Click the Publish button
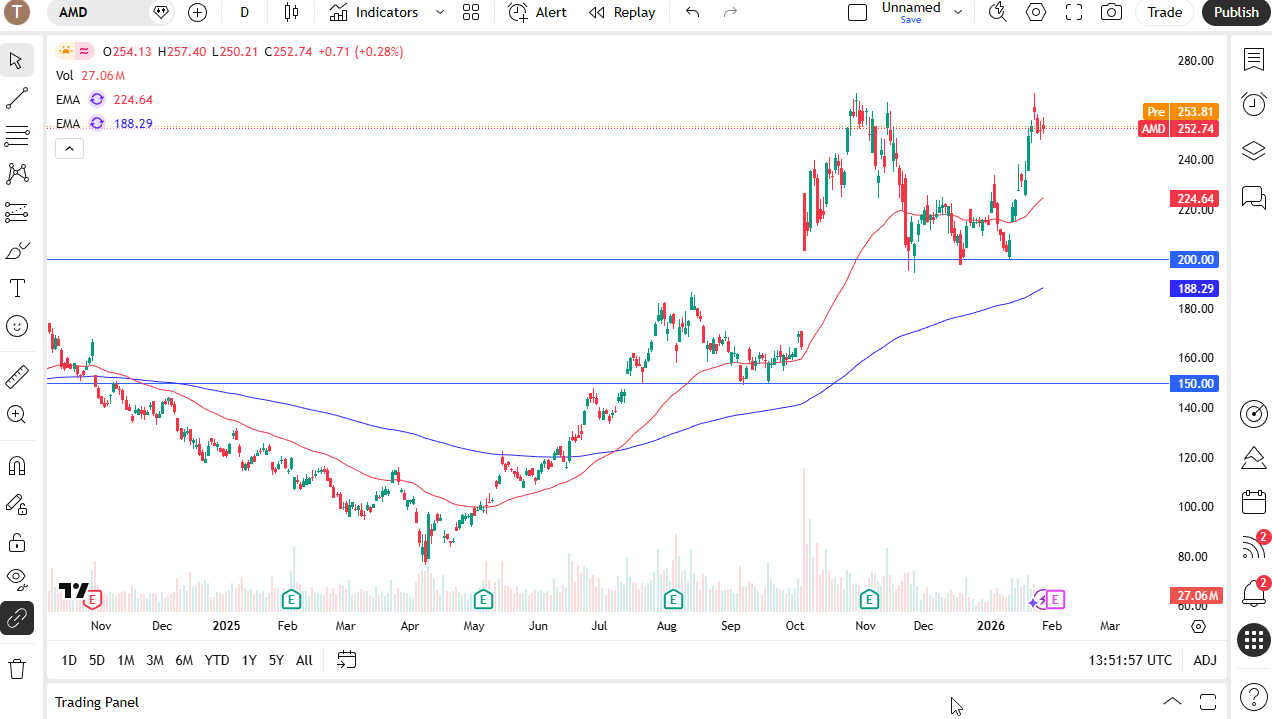 (1236, 12)
